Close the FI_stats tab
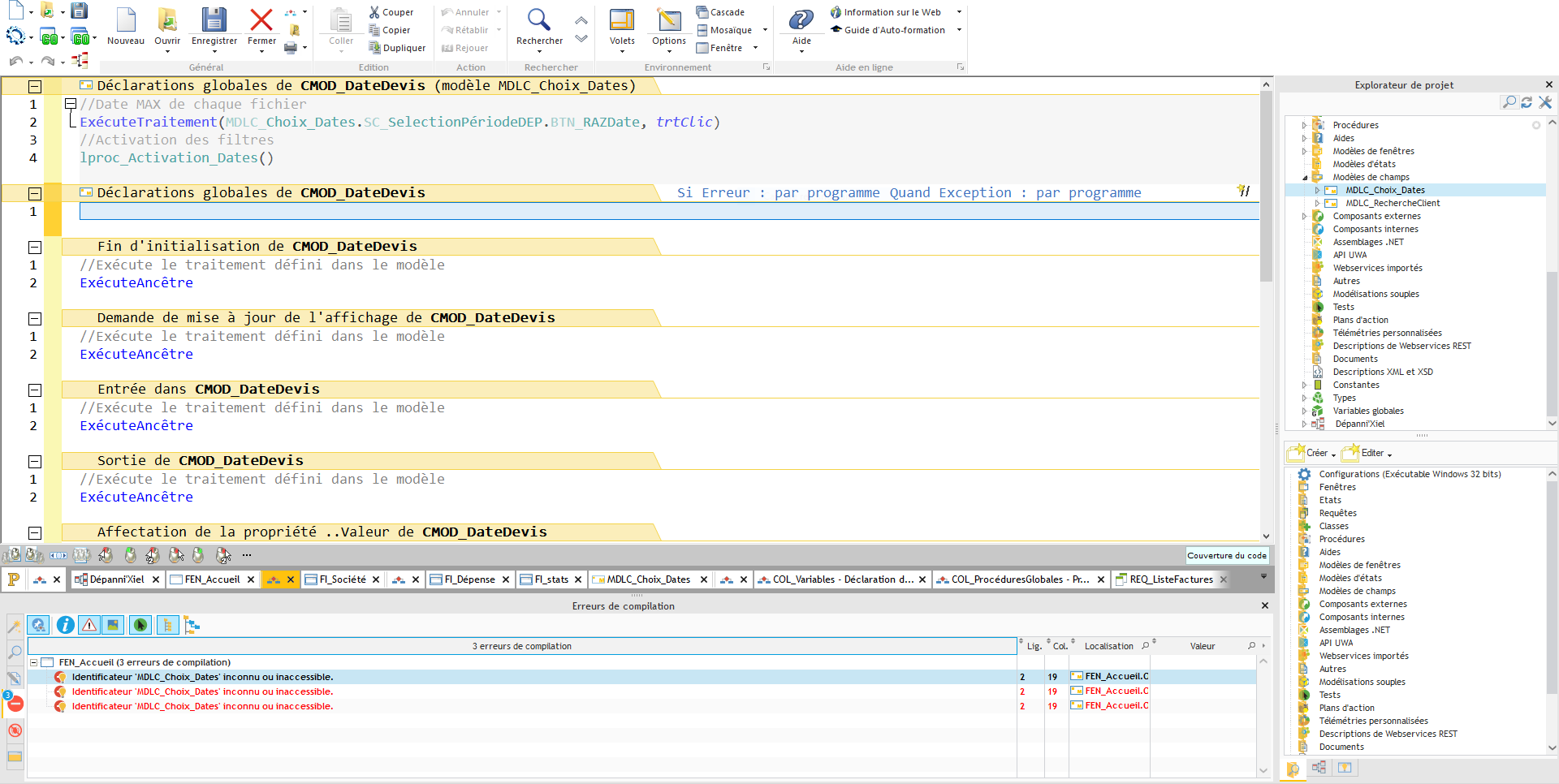The width and height of the screenshot is (1559, 784). pyautogui.click(x=578, y=579)
